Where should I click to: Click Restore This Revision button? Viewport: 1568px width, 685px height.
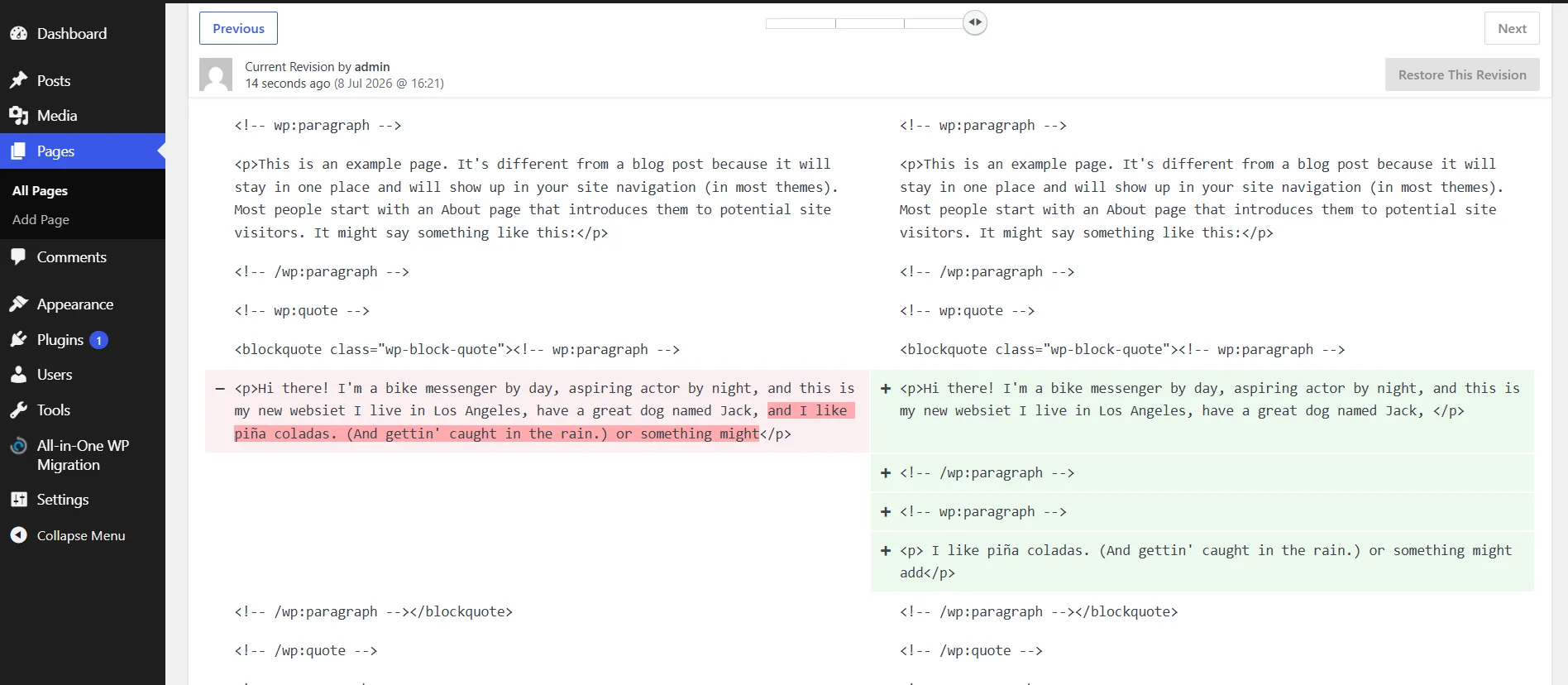1462,74
